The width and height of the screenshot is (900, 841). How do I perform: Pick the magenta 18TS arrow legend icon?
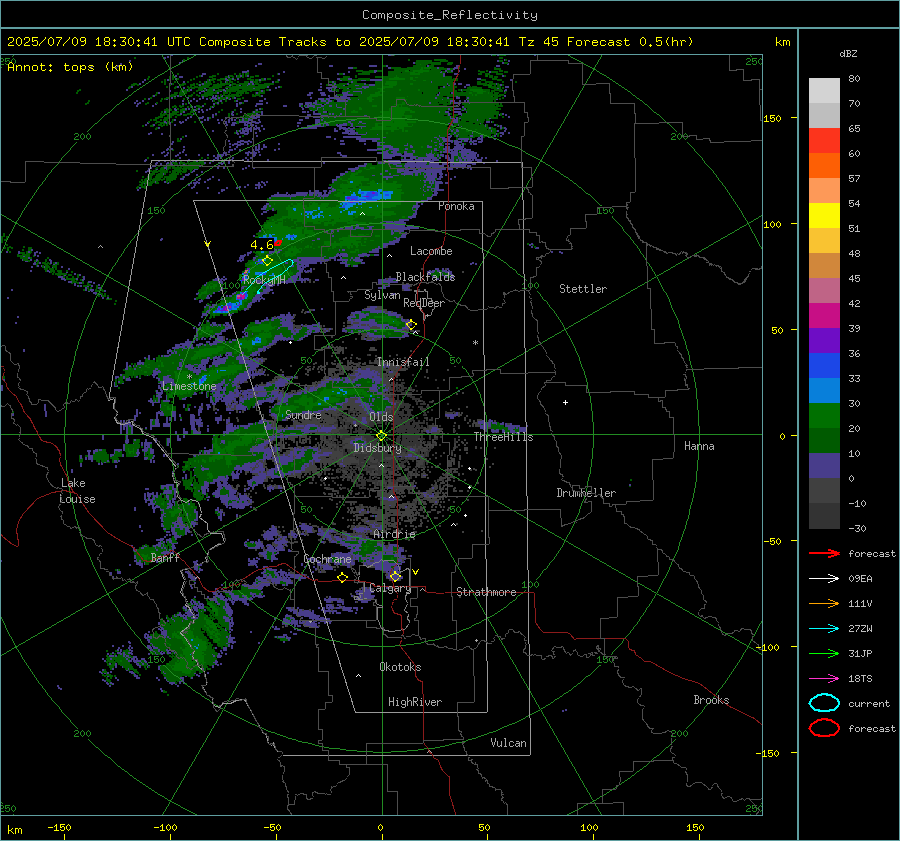tap(824, 679)
